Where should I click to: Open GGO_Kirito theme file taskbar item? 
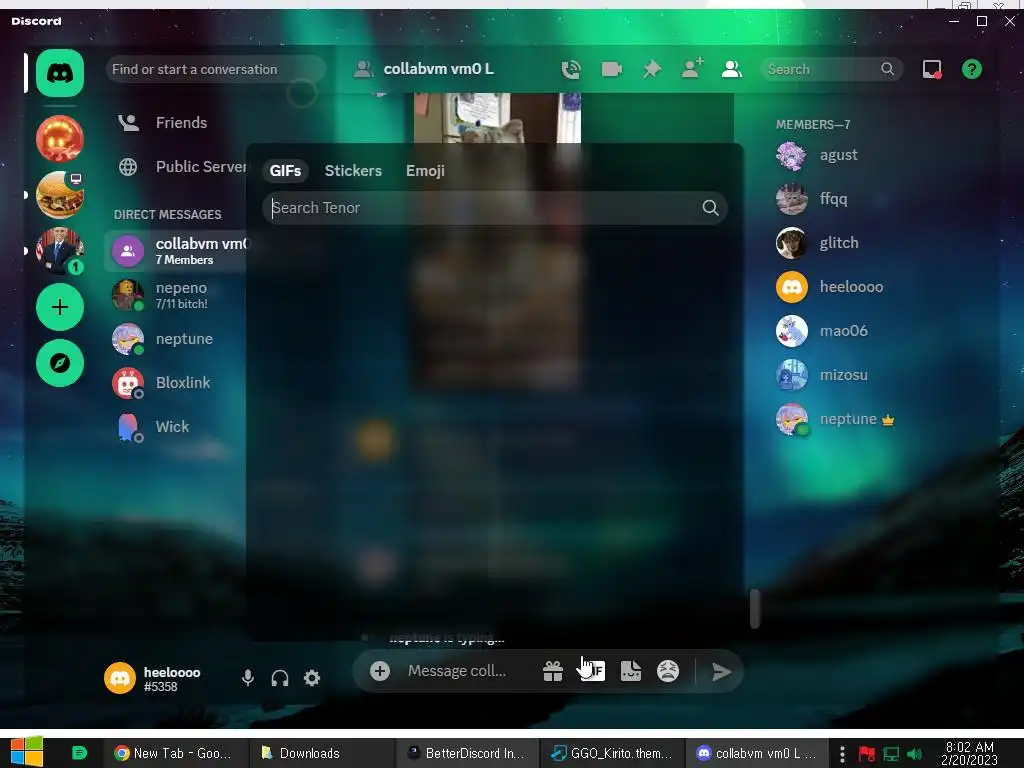pyautogui.click(x=613, y=753)
